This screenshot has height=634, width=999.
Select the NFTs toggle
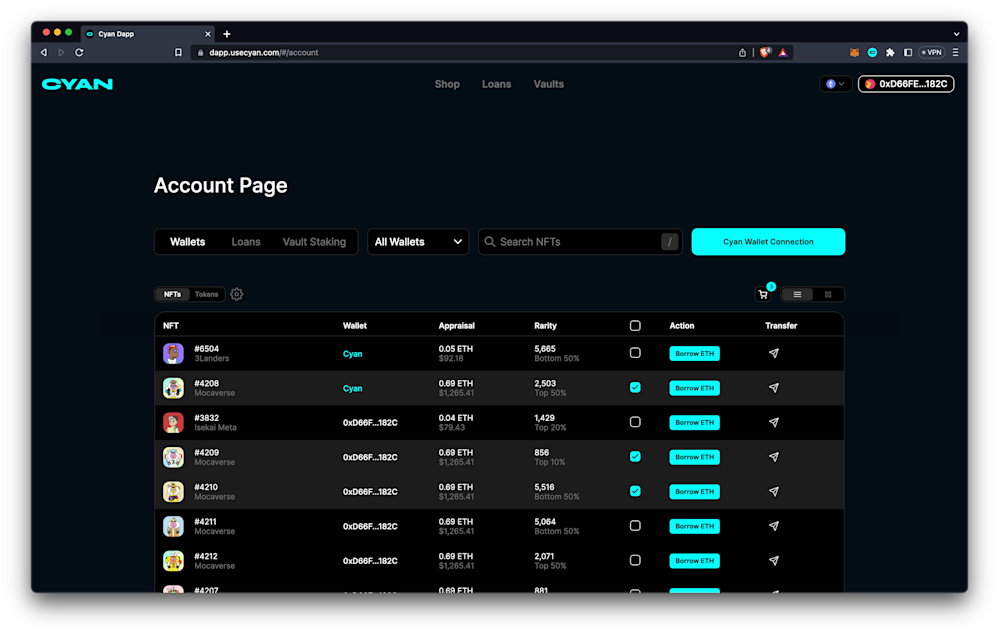(172, 294)
